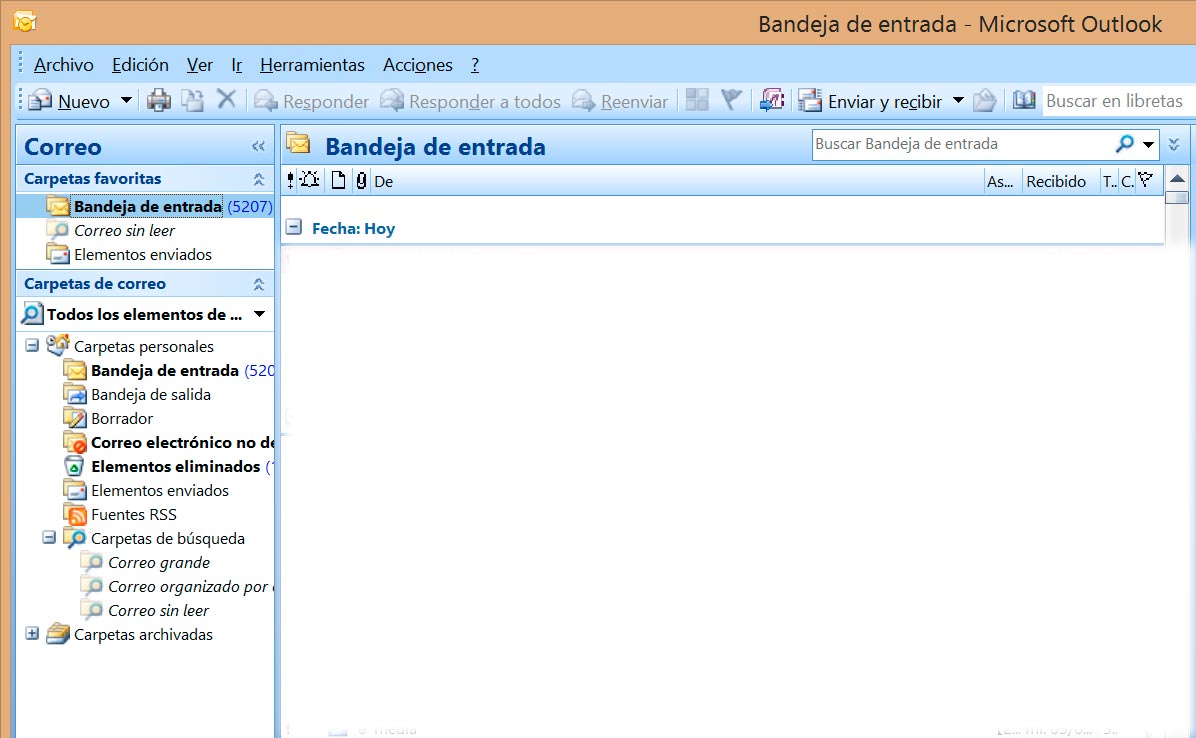The height and width of the screenshot is (738, 1196).
Task: Open the Bandeja de salida folder
Action: pos(150,395)
